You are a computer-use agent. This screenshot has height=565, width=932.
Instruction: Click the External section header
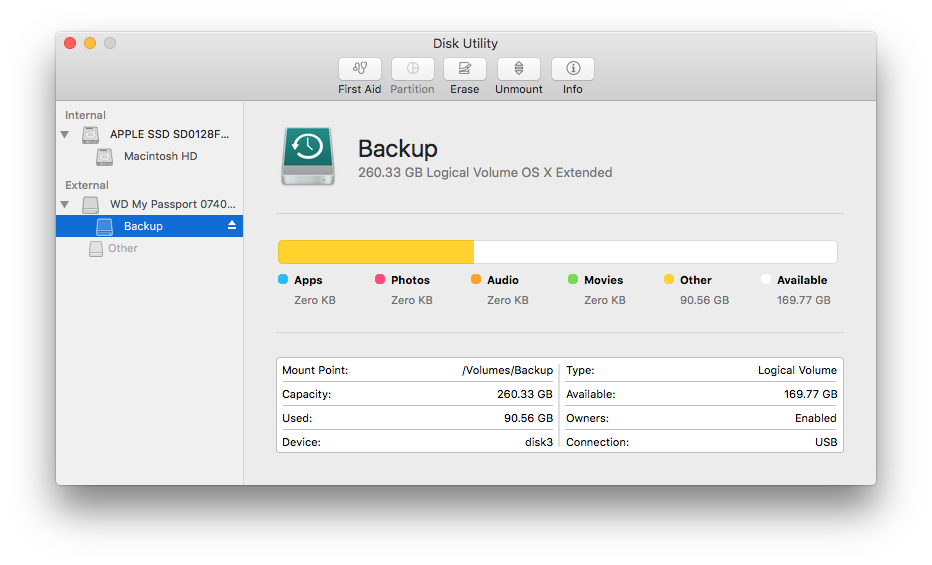tap(87, 185)
